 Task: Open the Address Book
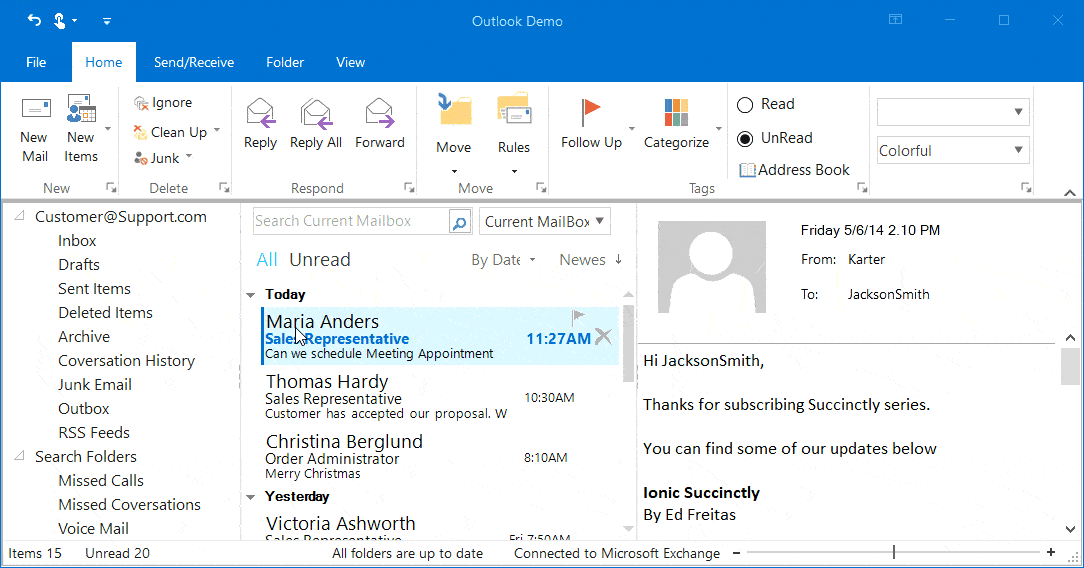pos(794,170)
